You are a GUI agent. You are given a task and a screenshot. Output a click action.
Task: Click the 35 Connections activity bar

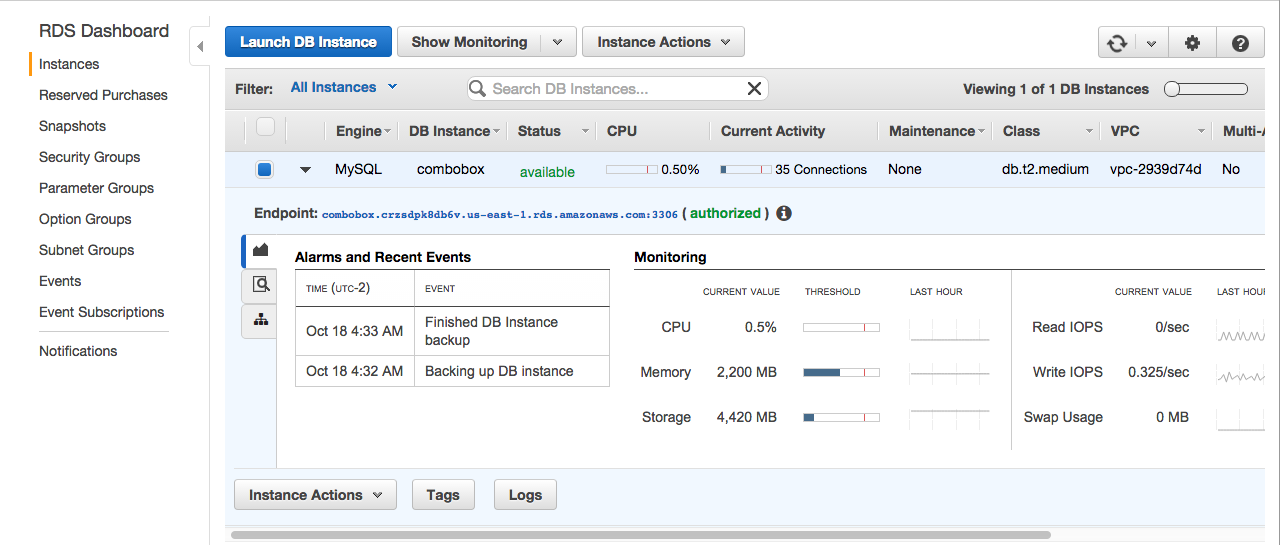click(746, 170)
